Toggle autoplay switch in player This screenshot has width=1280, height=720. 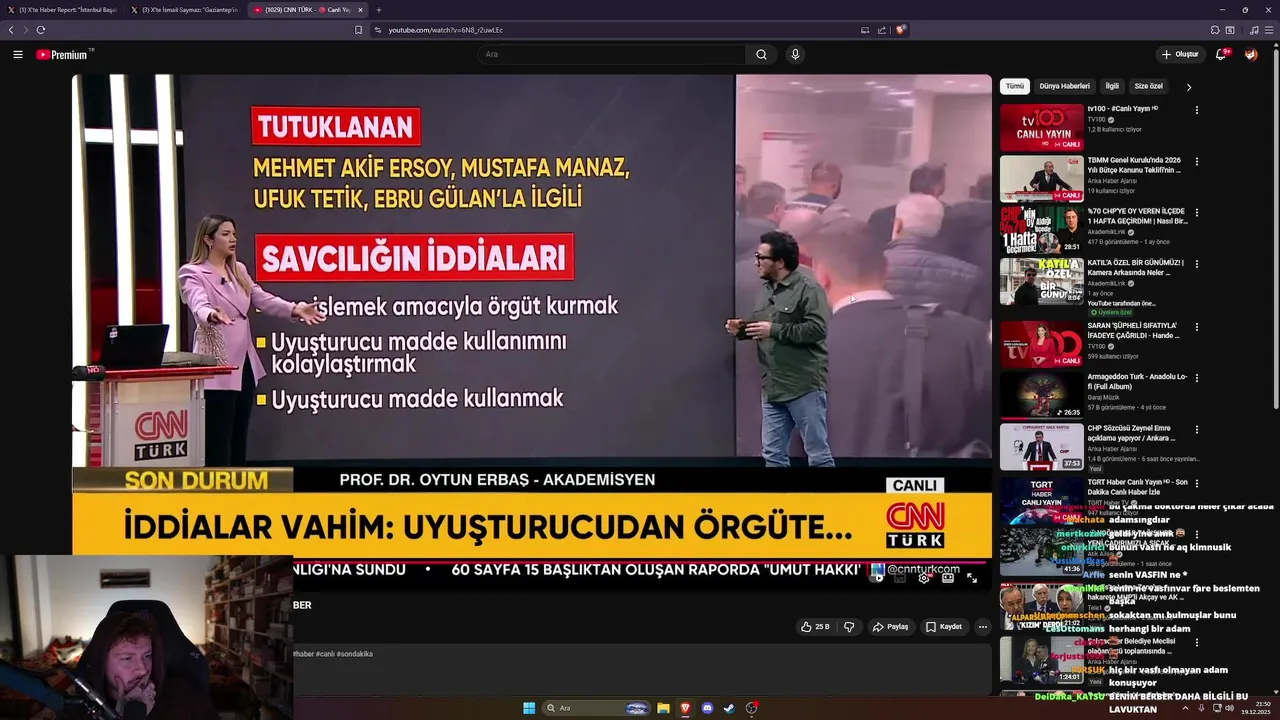coord(878,578)
